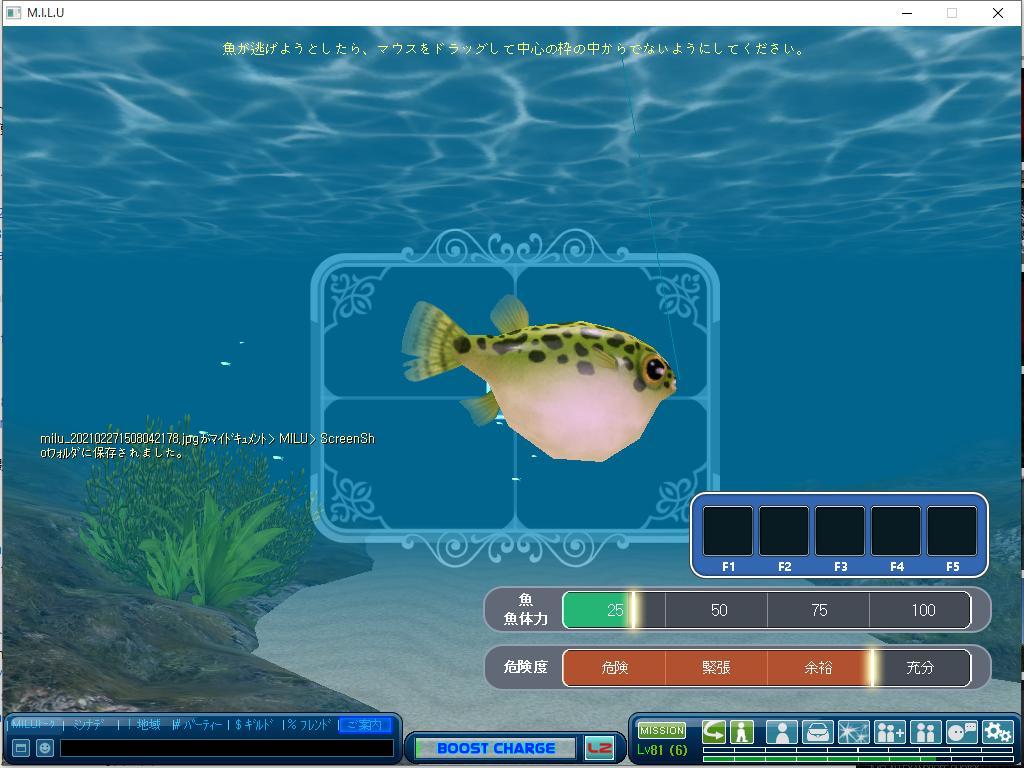Click the green standing avatar icon
Image resolution: width=1024 pixels, height=768 pixels.
[742, 732]
